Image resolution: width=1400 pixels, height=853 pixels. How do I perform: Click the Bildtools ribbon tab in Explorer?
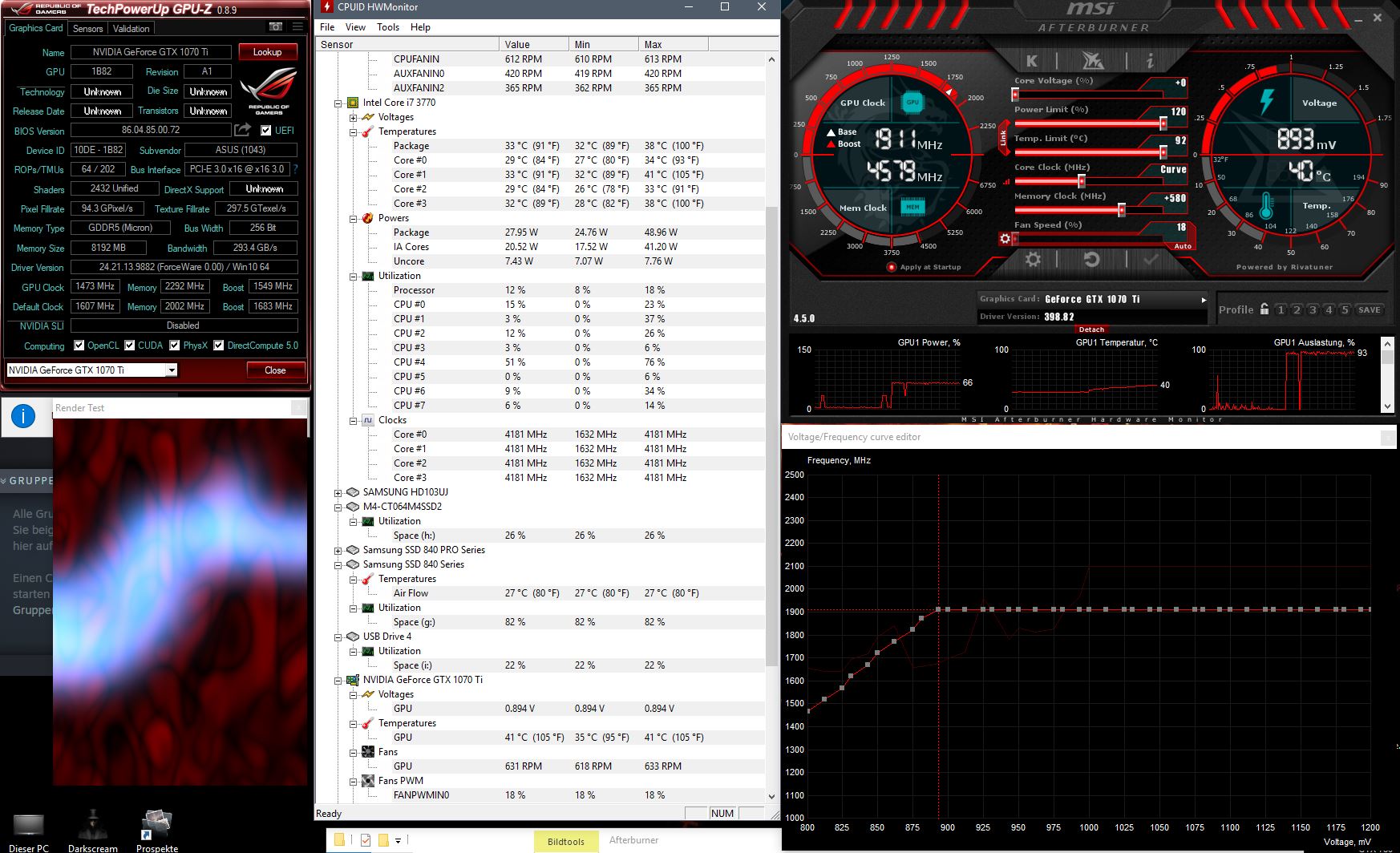(x=566, y=841)
